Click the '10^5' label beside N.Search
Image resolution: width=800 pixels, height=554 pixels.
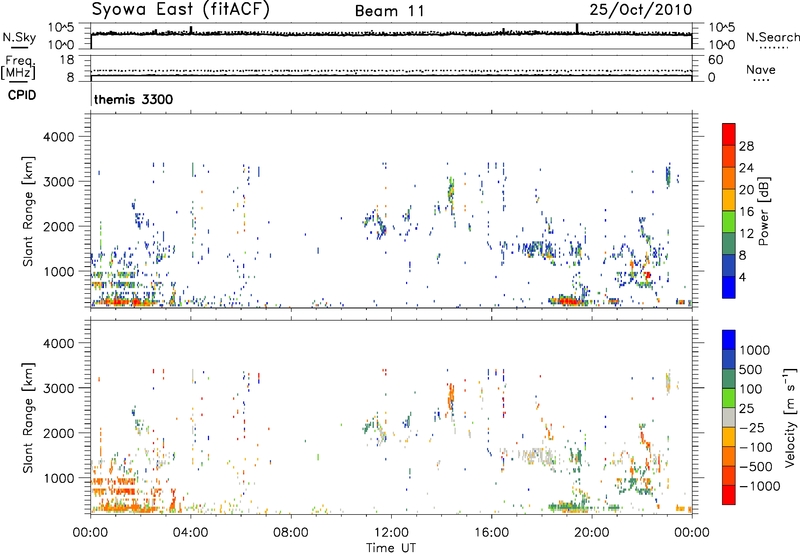[722, 28]
